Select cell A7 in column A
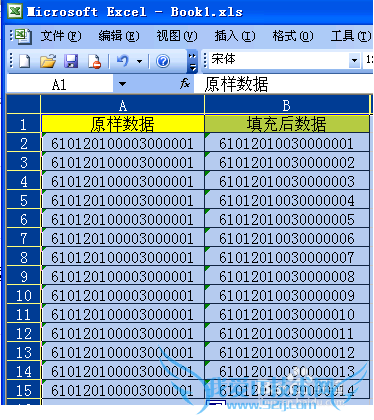Image resolution: width=374 pixels, height=420 pixels. tap(122, 238)
